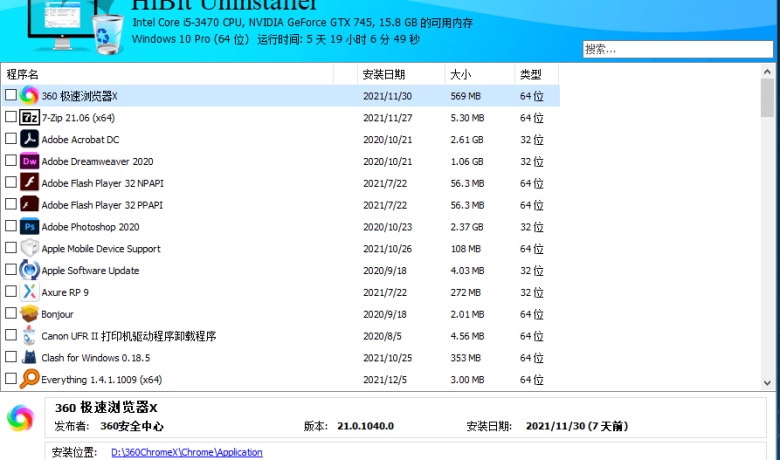Open the D:\360ChromeX\Chrome\Application install location link
Viewport: 780px width, 460px height.
click(x=187, y=452)
